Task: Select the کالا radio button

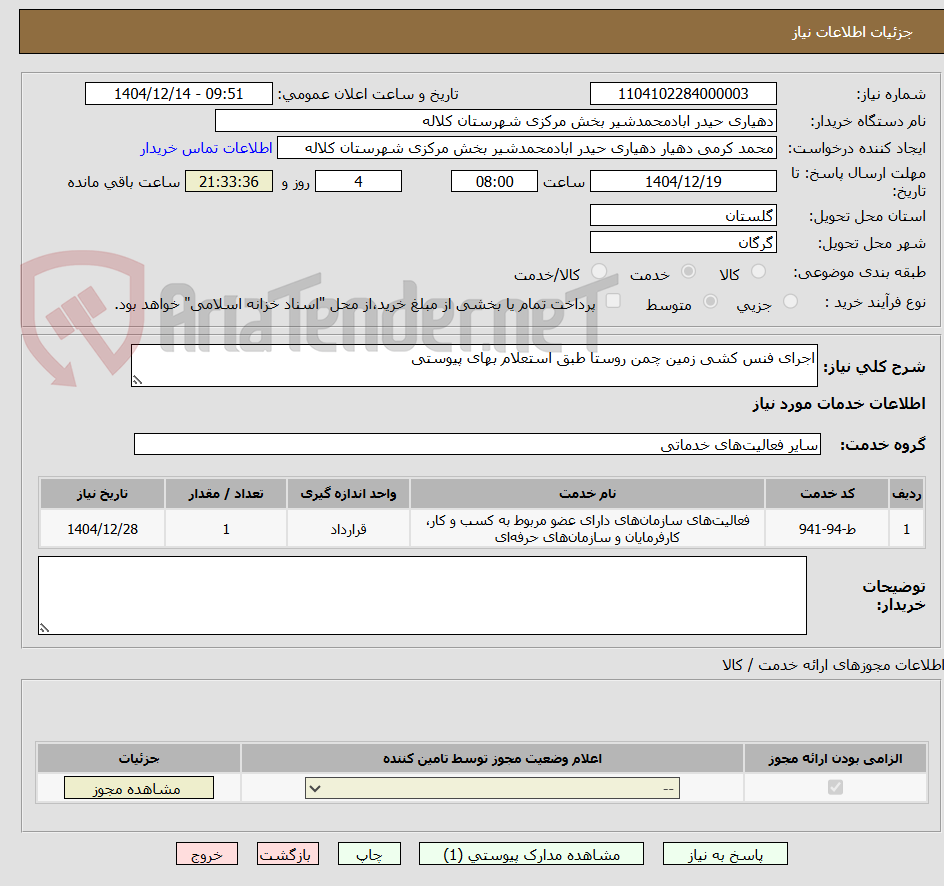Action: [759, 272]
